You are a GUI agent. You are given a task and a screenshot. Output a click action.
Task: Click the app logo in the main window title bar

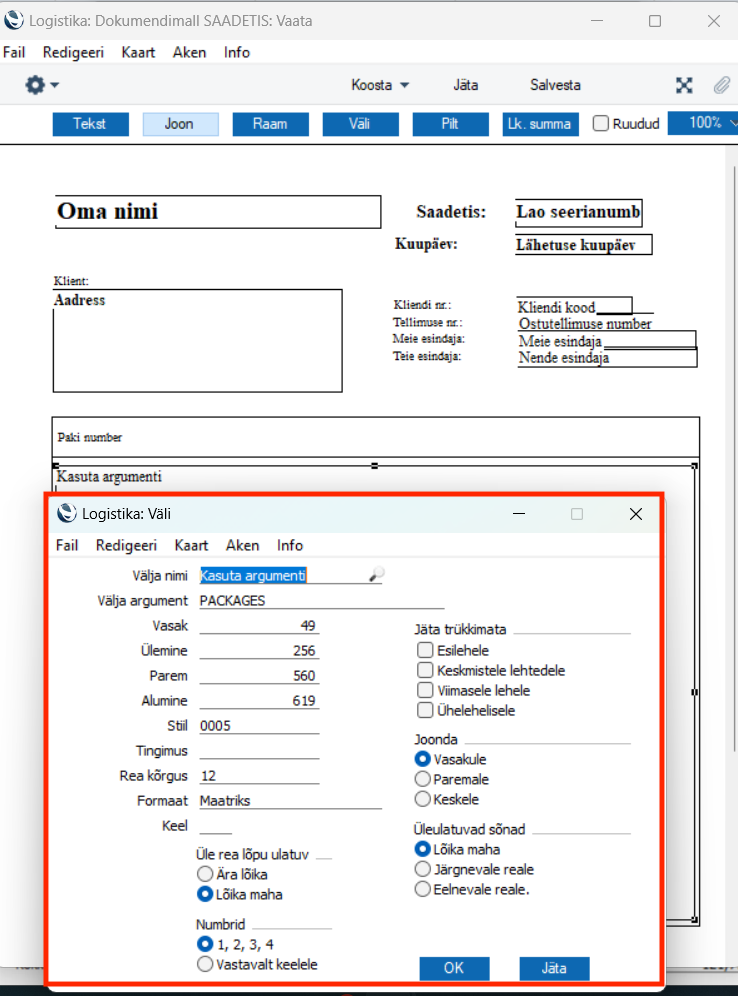(x=14, y=20)
